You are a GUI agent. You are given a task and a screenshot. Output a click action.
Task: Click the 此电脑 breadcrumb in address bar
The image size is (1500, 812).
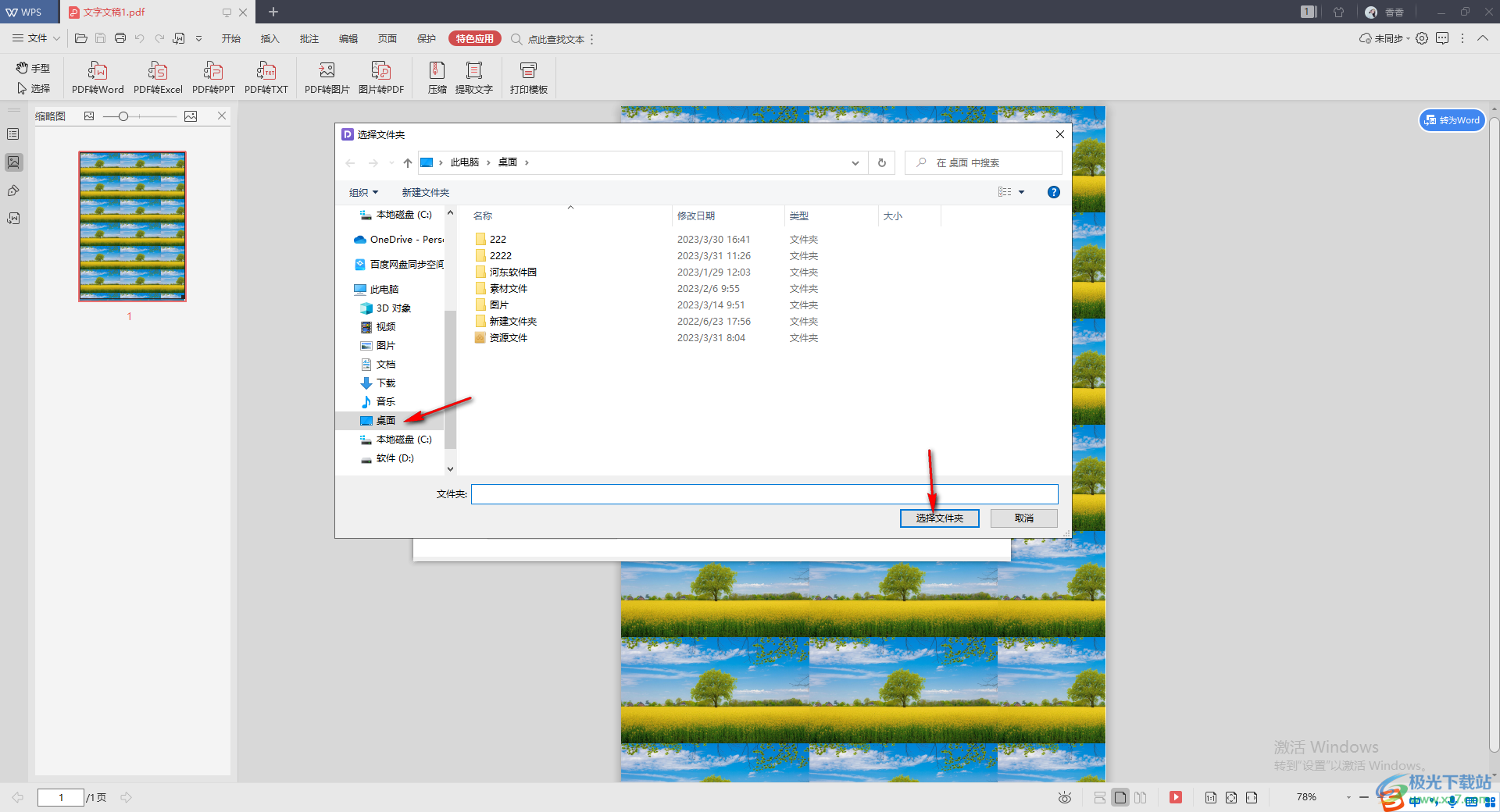[x=465, y=162]
